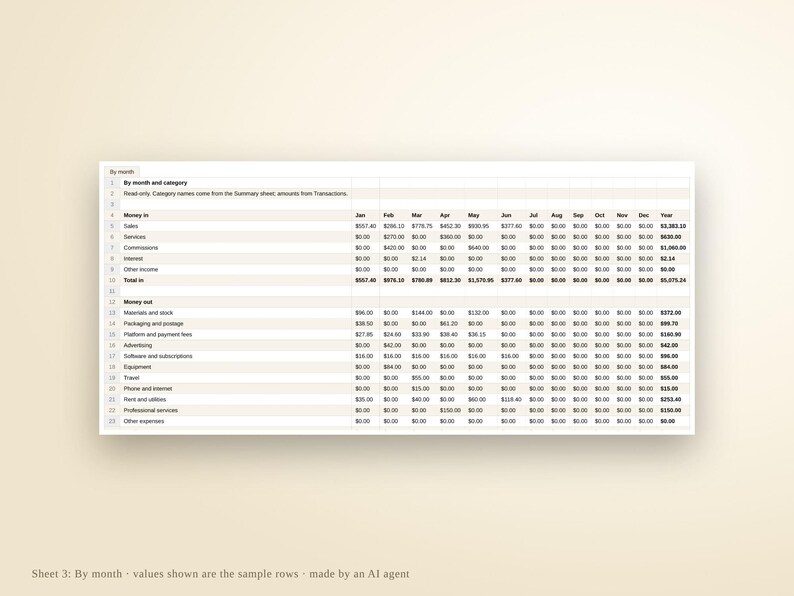
Task: Click the Dec column header
Action: coord(646,215)
